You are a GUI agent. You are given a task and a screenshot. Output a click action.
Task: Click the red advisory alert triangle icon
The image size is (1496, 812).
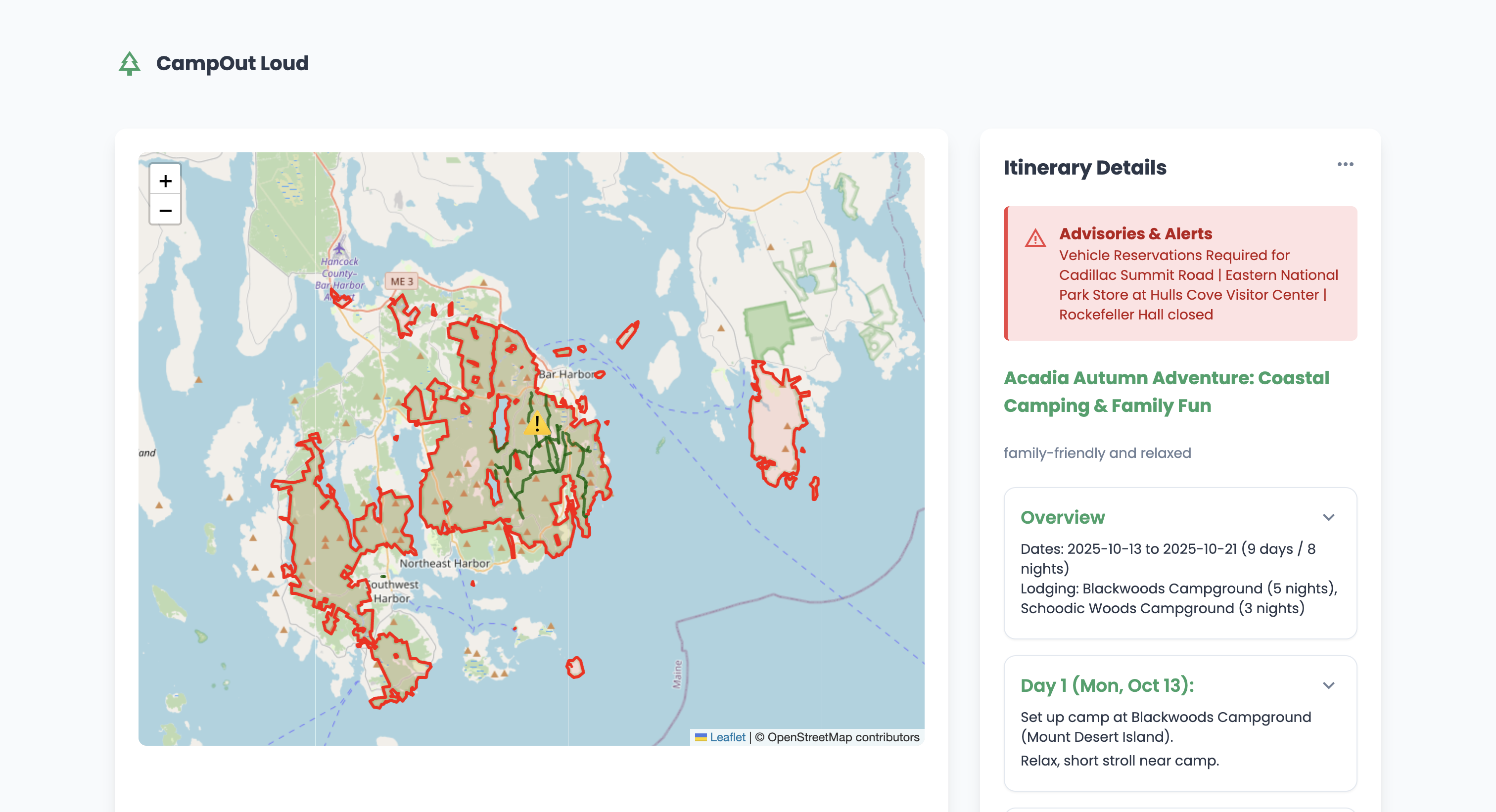pos(1035,238)
